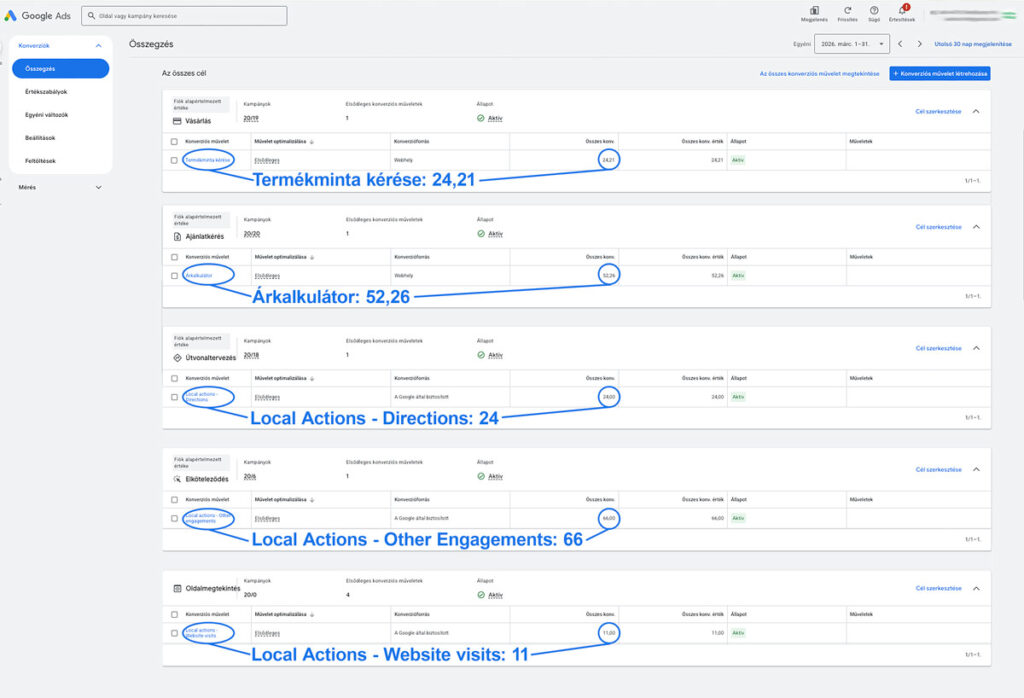Click the Útvonaltervezés directions icon

(177, 358)
